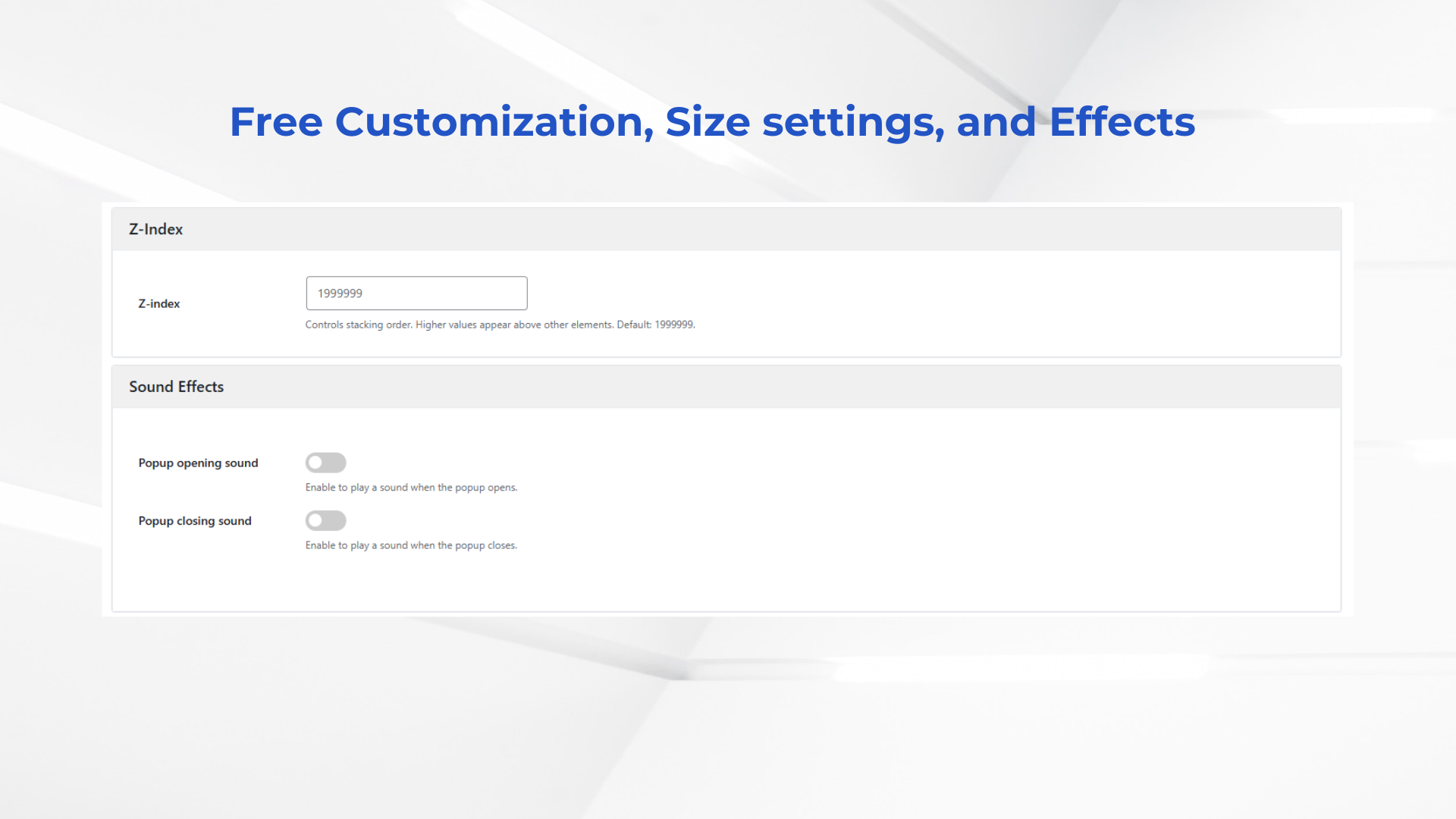Enable the Popup opening sound toggle

[x=326, y=463]
